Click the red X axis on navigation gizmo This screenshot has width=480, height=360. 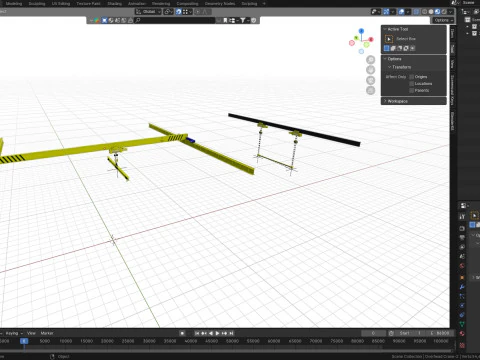coord(371,39)
